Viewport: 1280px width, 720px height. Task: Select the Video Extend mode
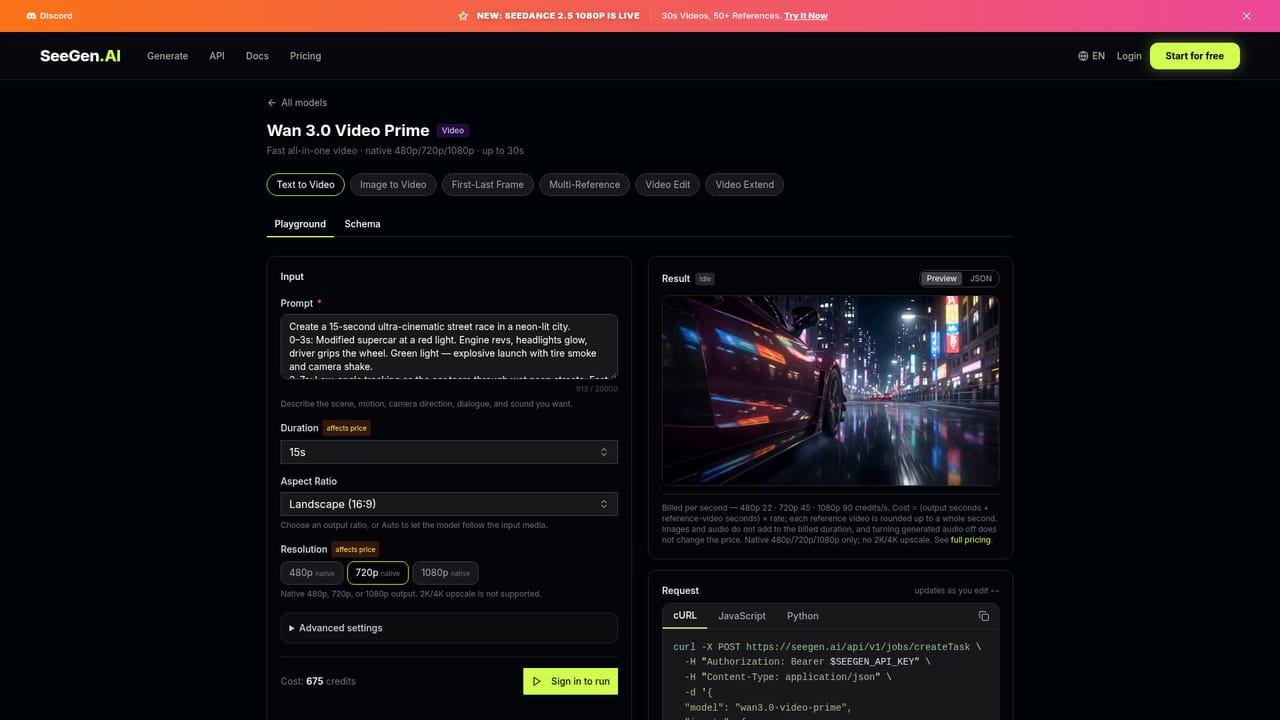[744, 184]
